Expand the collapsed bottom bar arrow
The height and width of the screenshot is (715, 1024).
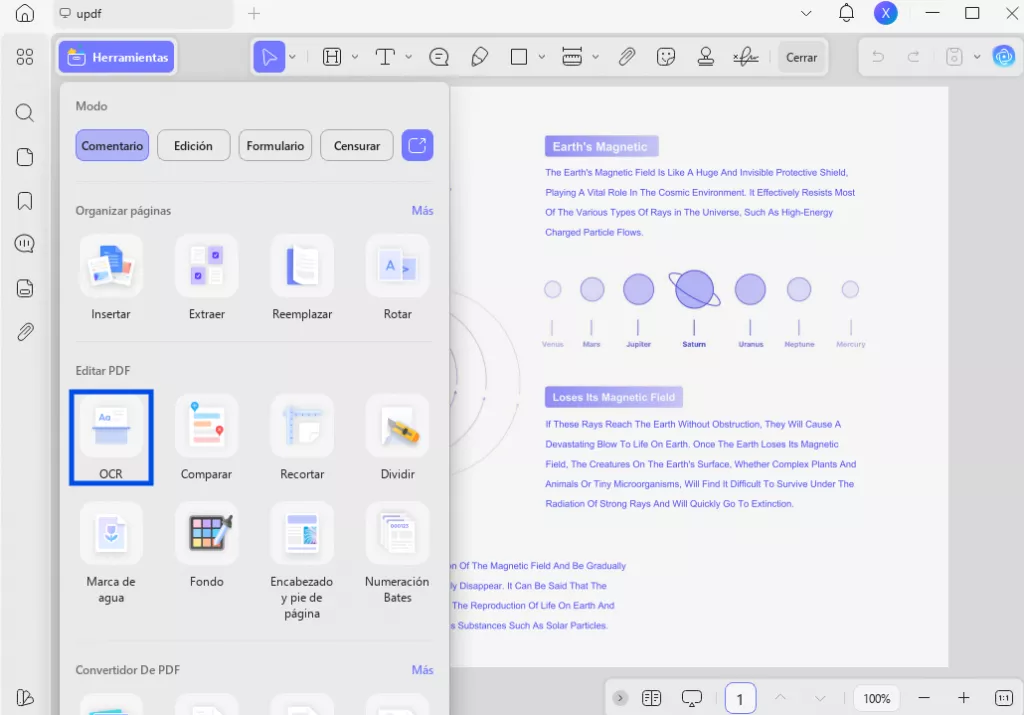(x=620, y=698)
